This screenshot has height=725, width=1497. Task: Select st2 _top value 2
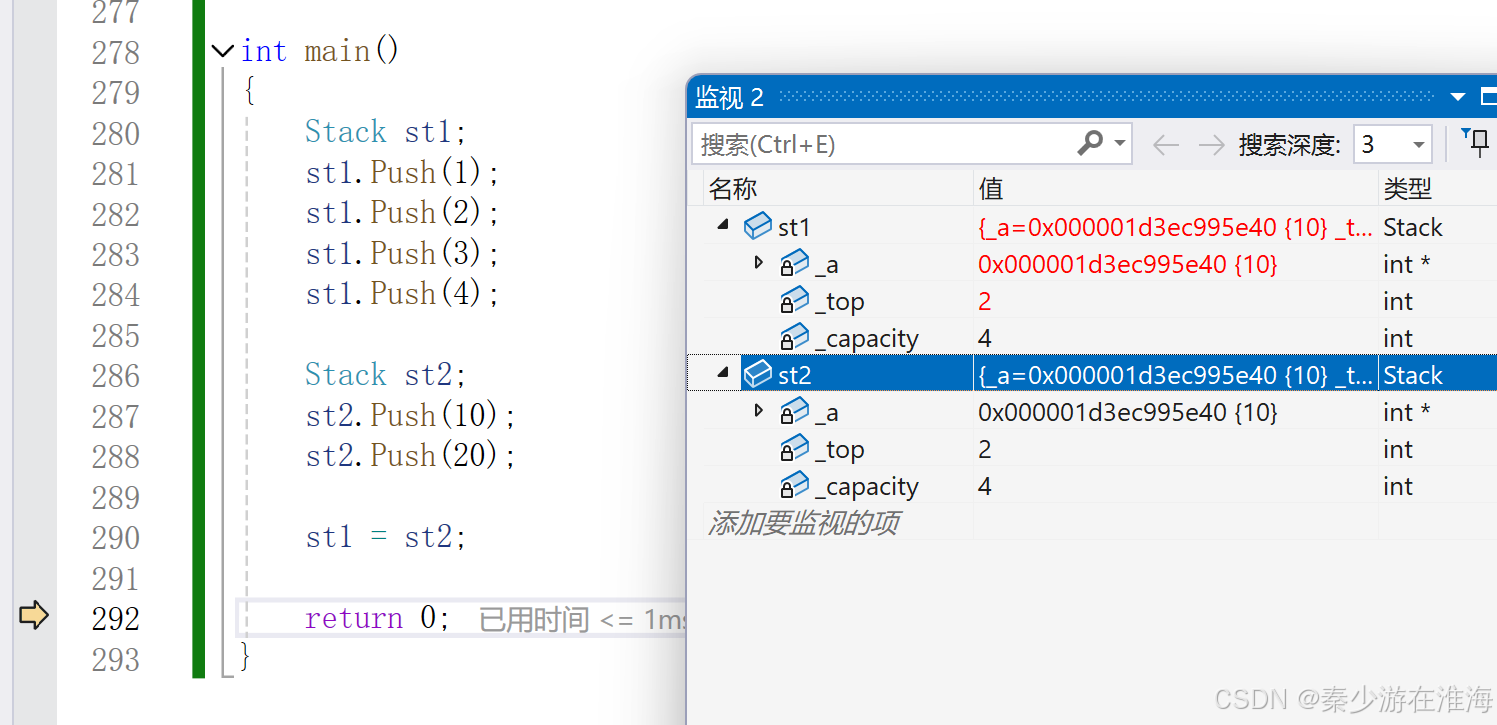[x=985, y=449]
